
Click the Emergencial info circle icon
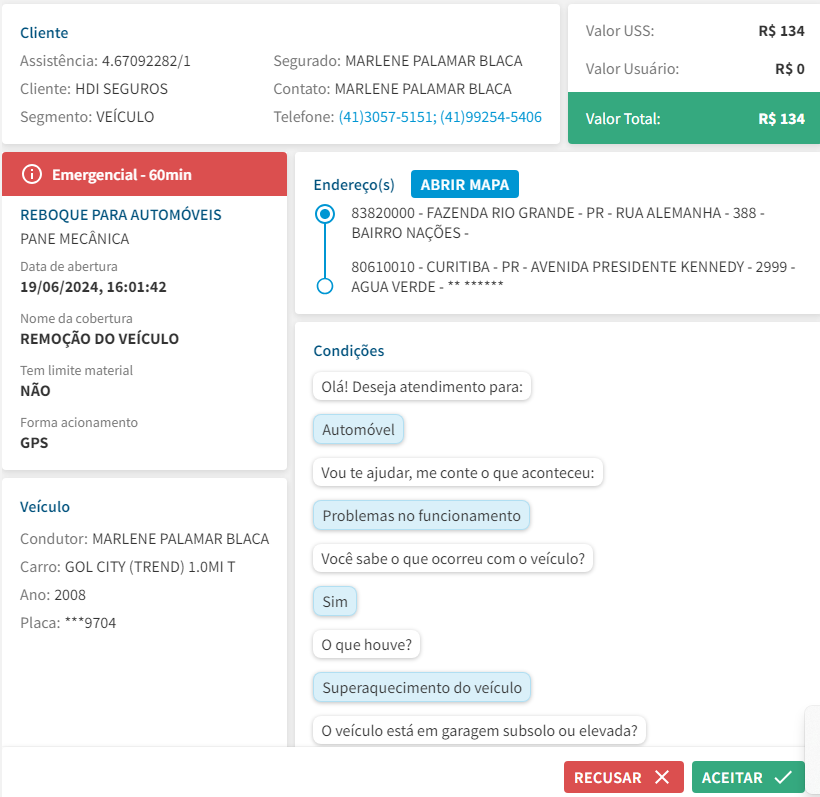(32, 175)
